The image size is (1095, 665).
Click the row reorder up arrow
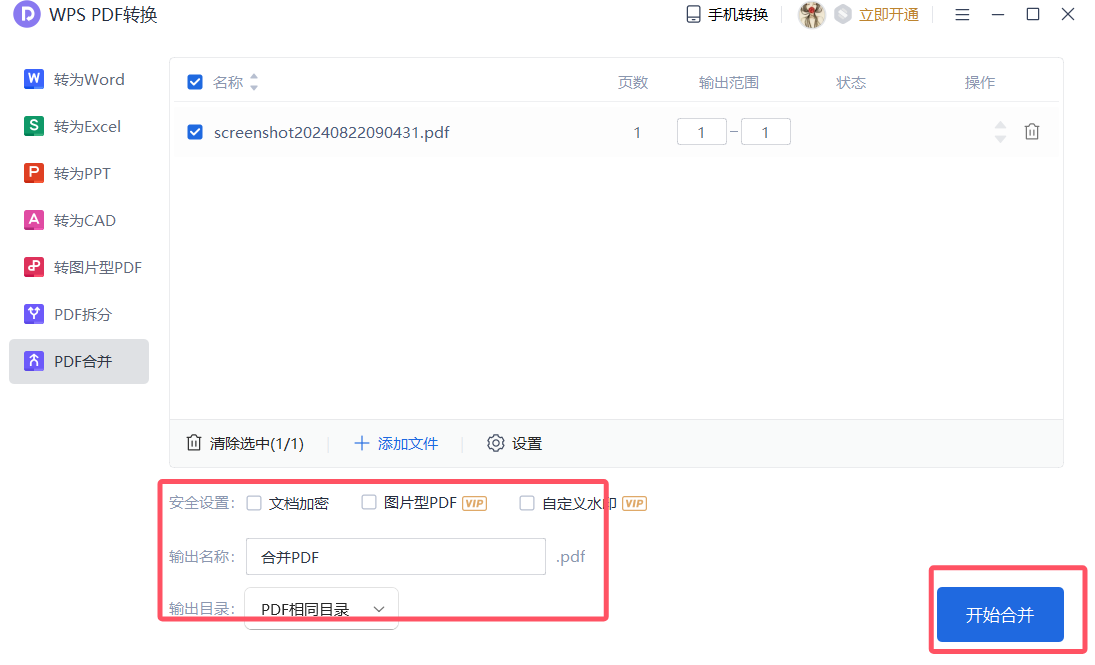(1000, 126)
